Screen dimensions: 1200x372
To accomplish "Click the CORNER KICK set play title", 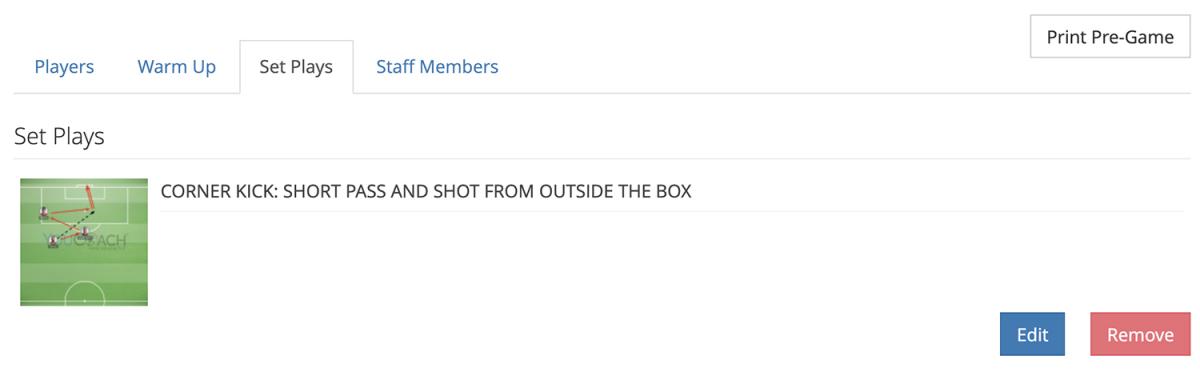I will pyautogui.click(x=426, y=191).
